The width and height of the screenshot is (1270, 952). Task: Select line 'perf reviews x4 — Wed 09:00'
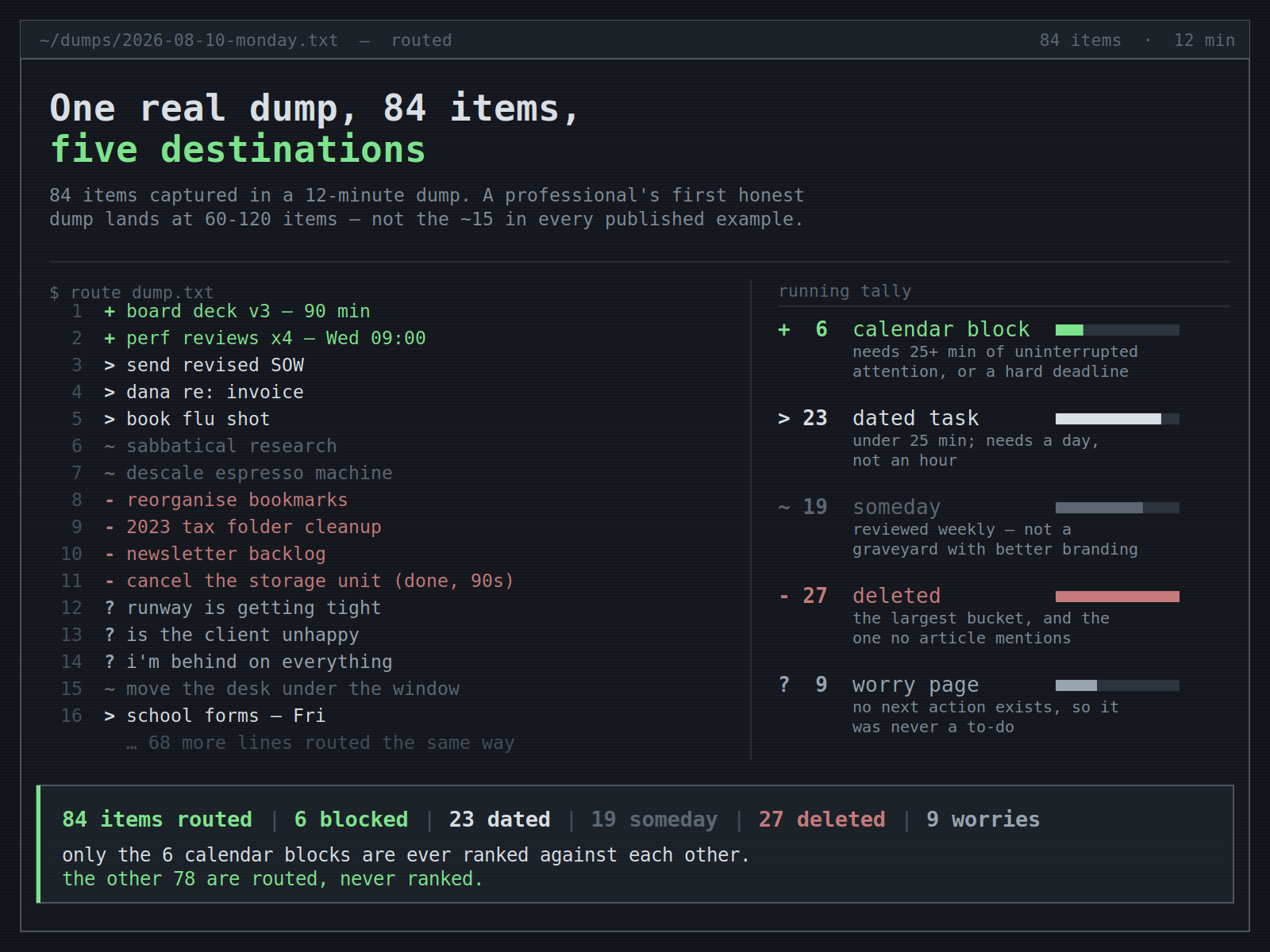pos(276,338)
